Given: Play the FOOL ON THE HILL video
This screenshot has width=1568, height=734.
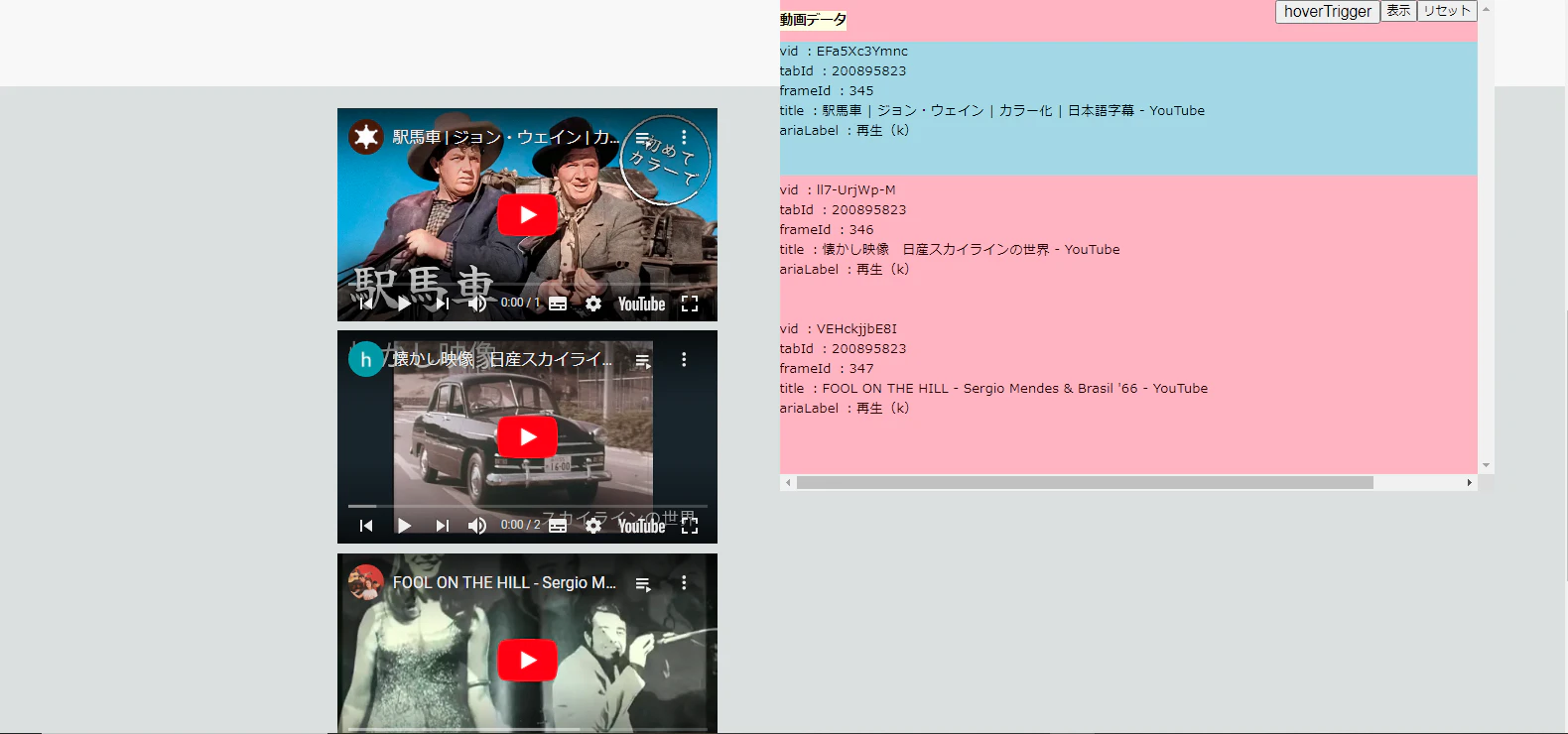Looking at the screenshot, I should [x=527, y=660].
